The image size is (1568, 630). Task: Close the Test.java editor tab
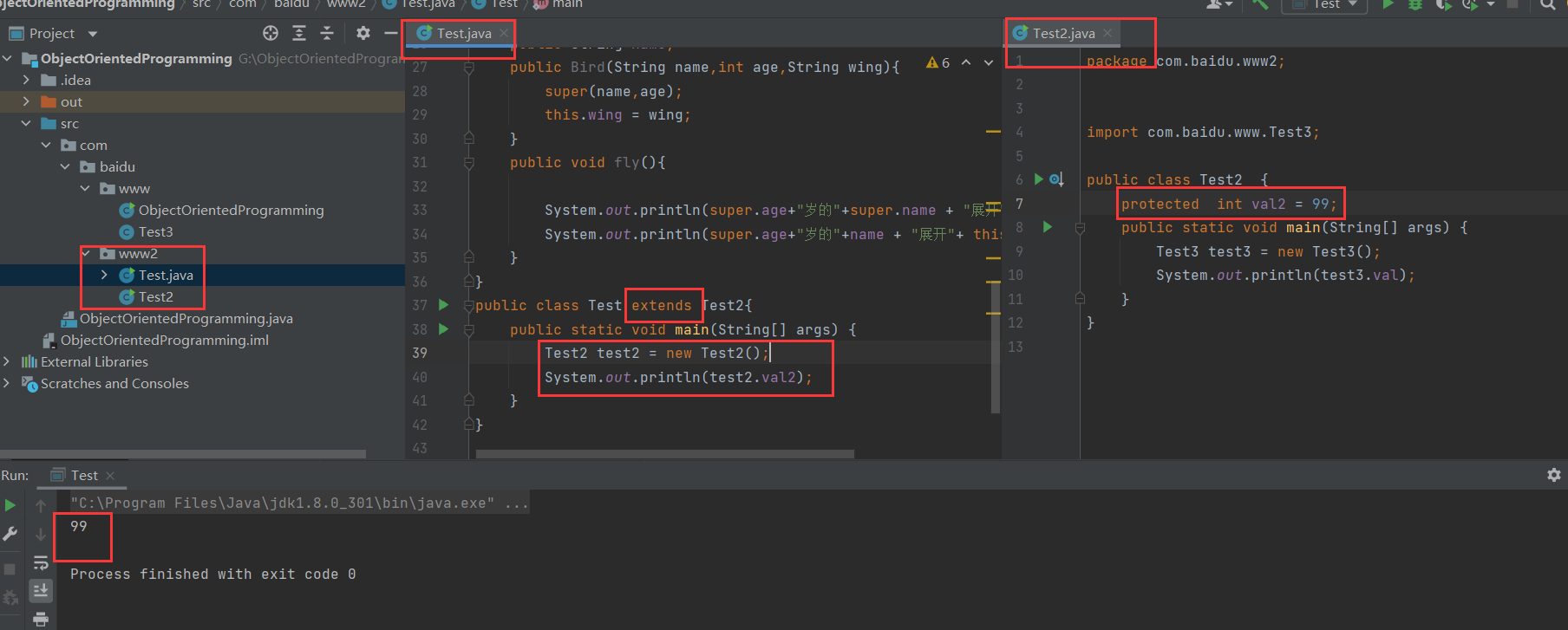pos(503,33)
